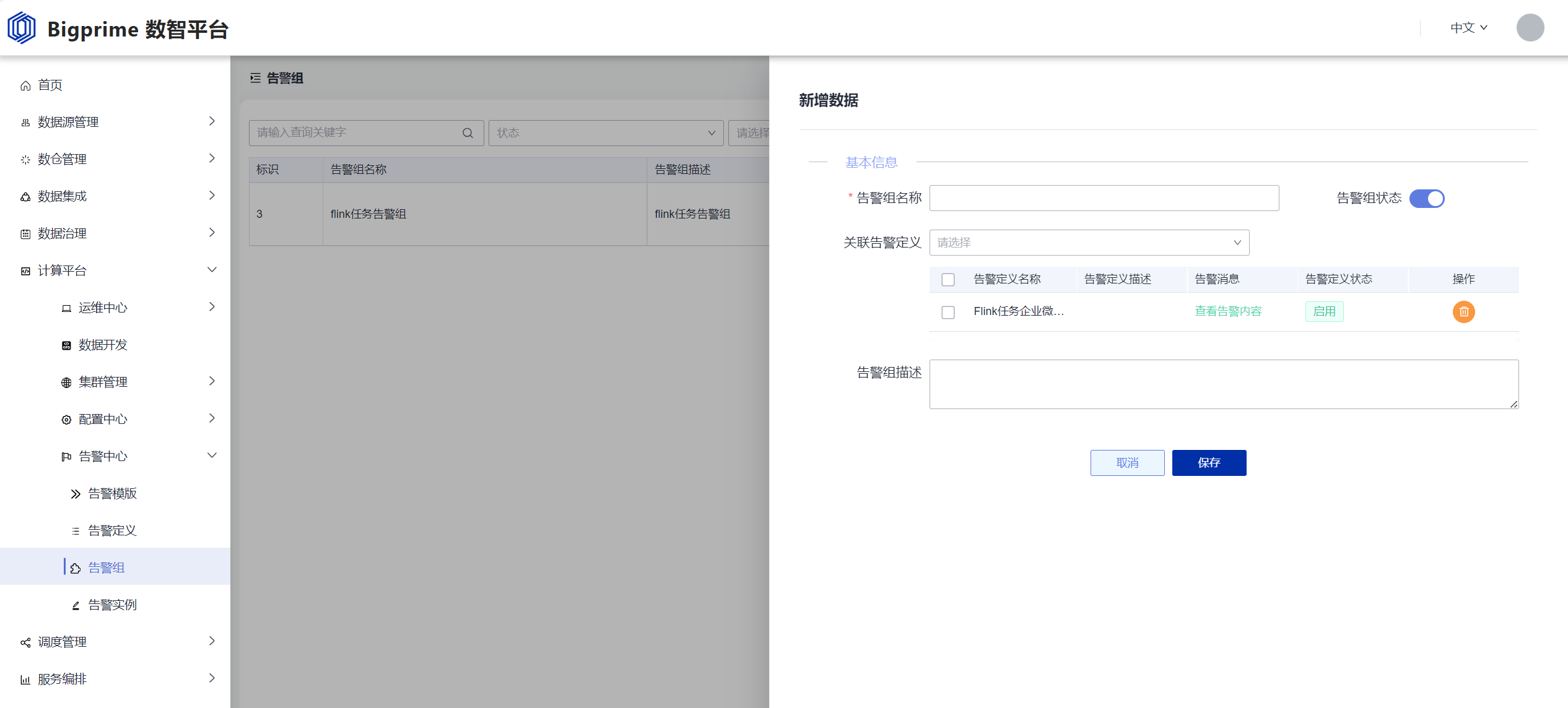
Task: Click the 运维中心 laptop icon
Action: click(66, 308)
